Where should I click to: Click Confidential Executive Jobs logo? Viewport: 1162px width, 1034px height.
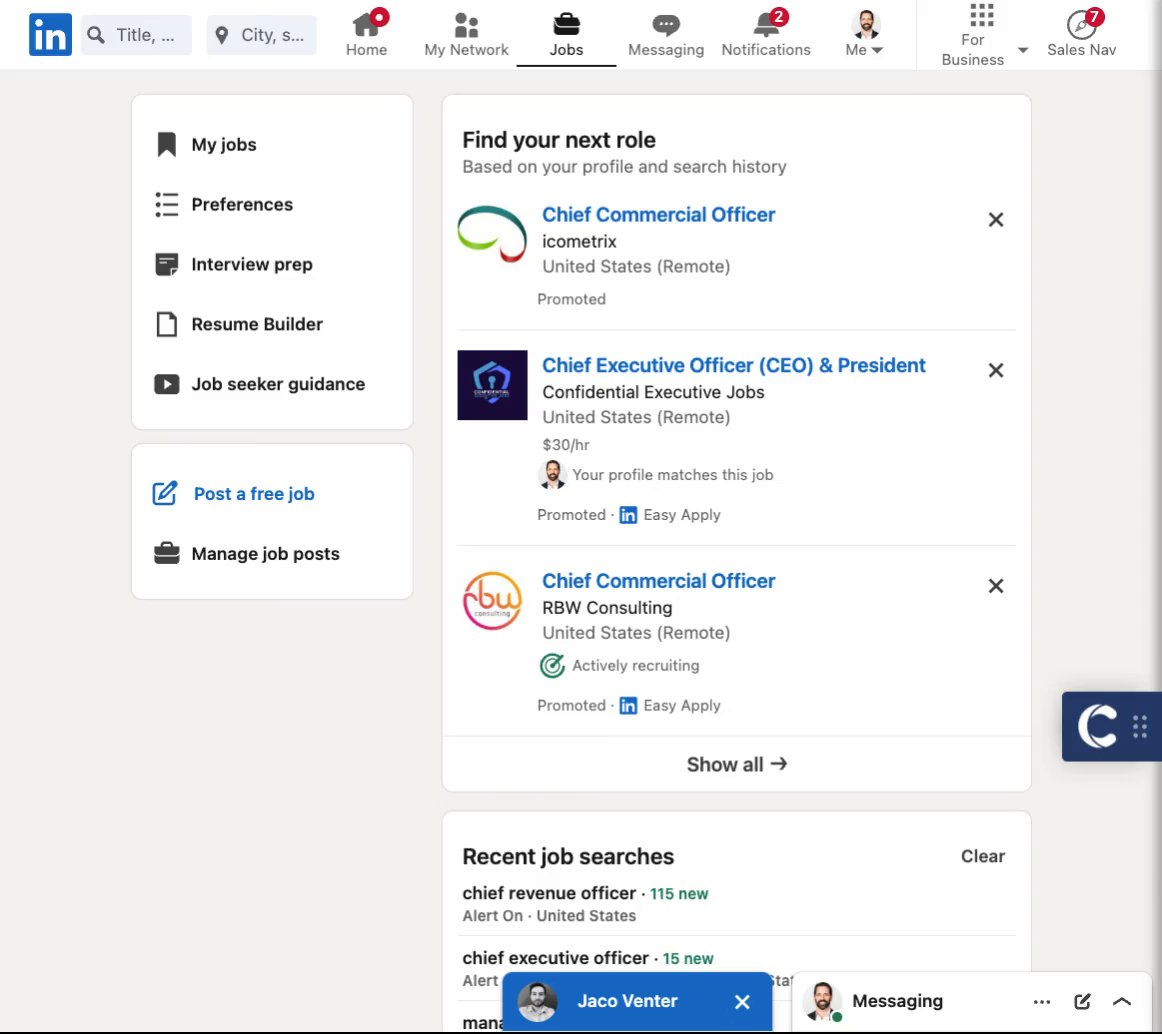(x=492, y=385)
